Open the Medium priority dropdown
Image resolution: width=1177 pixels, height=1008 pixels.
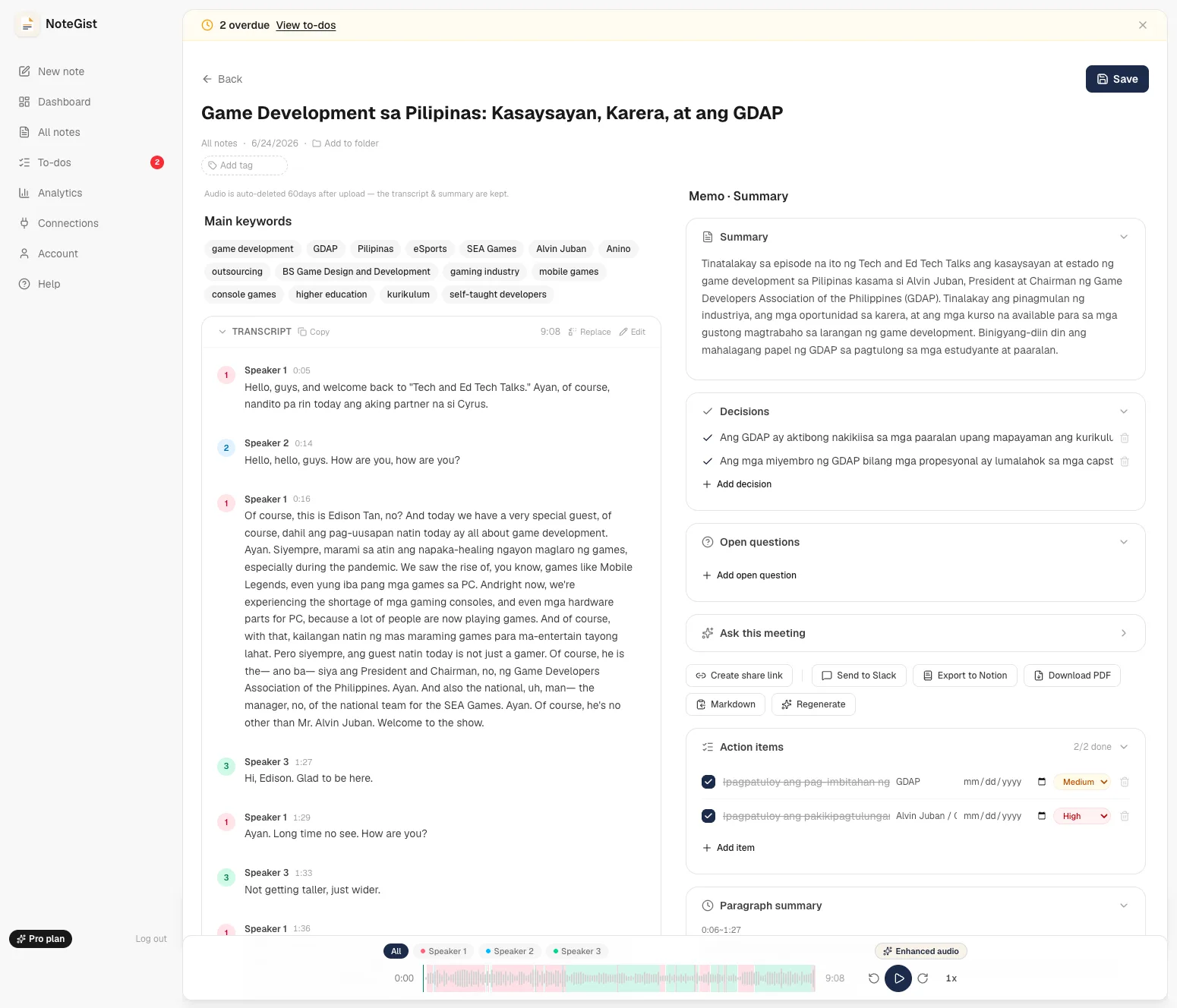pos(1082,782)
